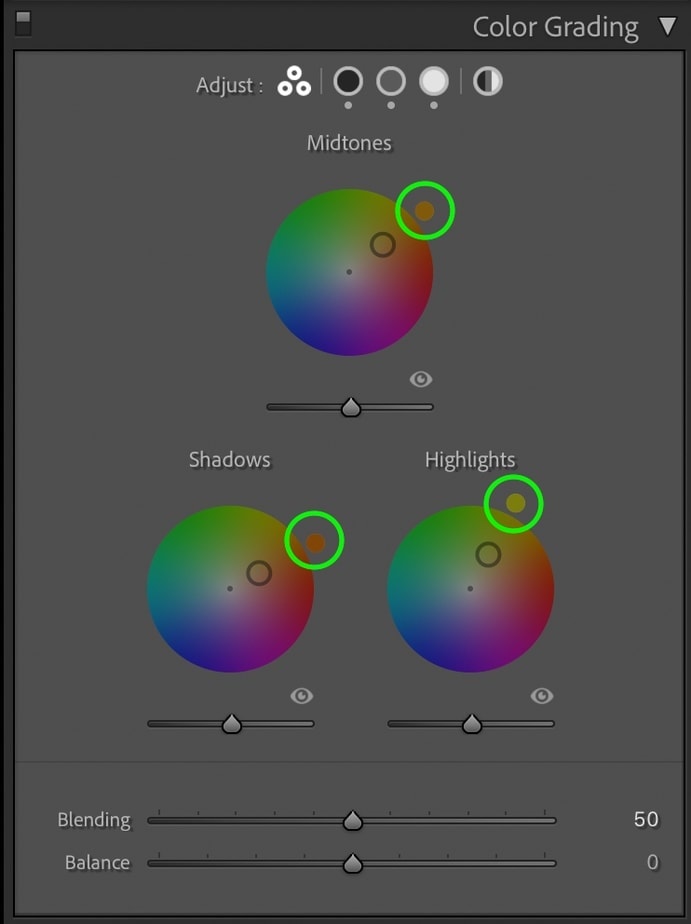This screenshot has width=691, height=924.
Task: Click the orange hue handle on Midtones wheel
Action: pos(425,210)
